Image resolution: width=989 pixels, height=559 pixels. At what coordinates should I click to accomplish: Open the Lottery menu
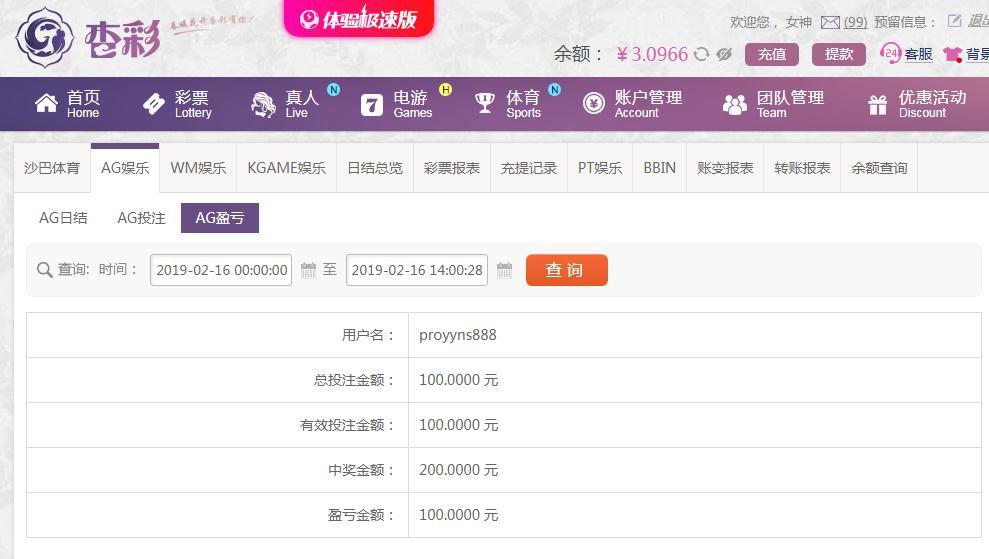178,104
